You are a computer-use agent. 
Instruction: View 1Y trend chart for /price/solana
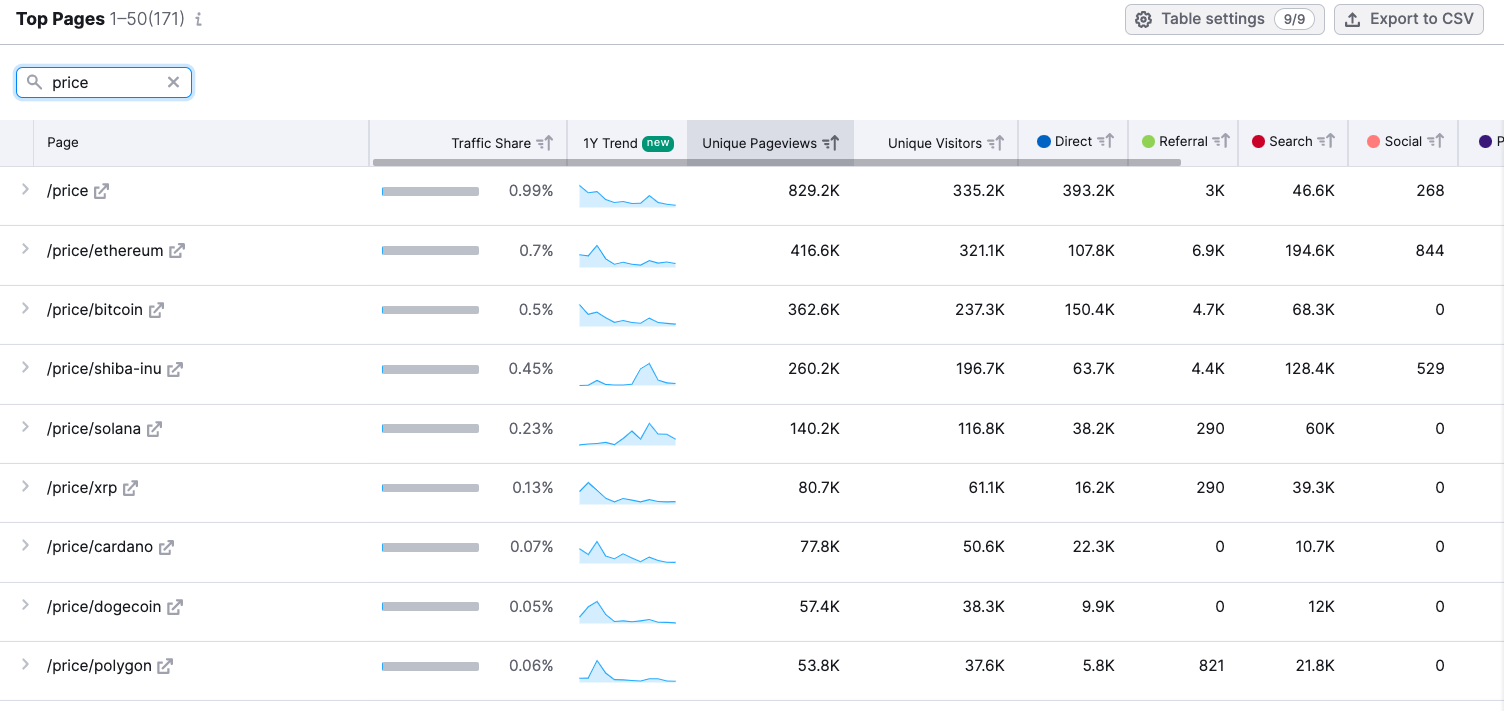(628, 433)
